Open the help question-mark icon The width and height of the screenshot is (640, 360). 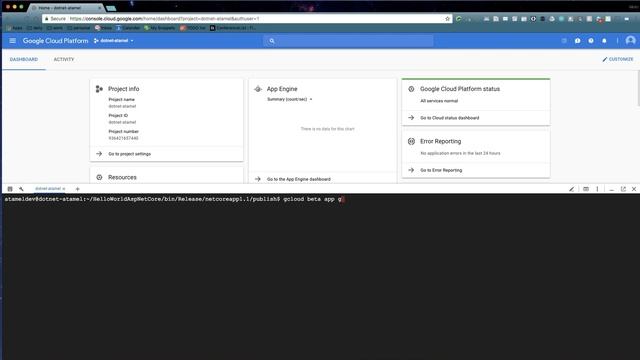(591, 41)
